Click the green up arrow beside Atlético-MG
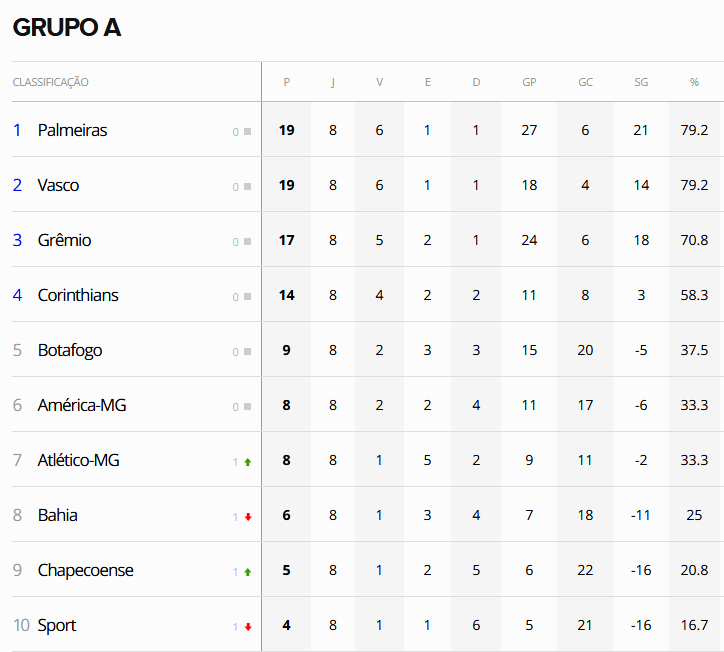This screenshot has height=652, width=724. [247, 462]
